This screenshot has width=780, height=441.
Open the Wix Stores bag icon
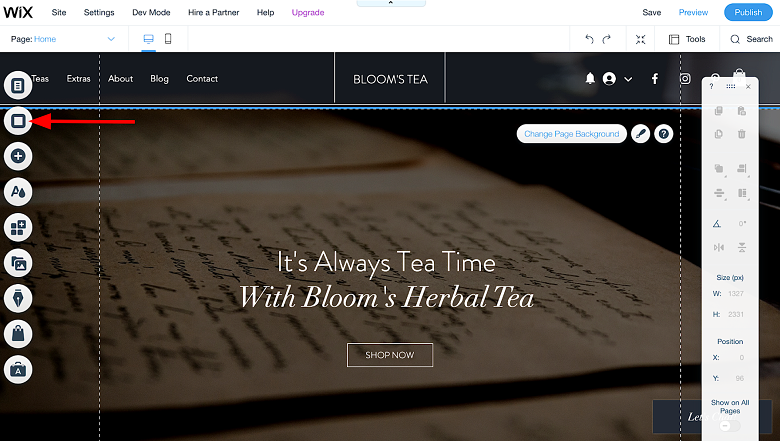coord(18,334)
